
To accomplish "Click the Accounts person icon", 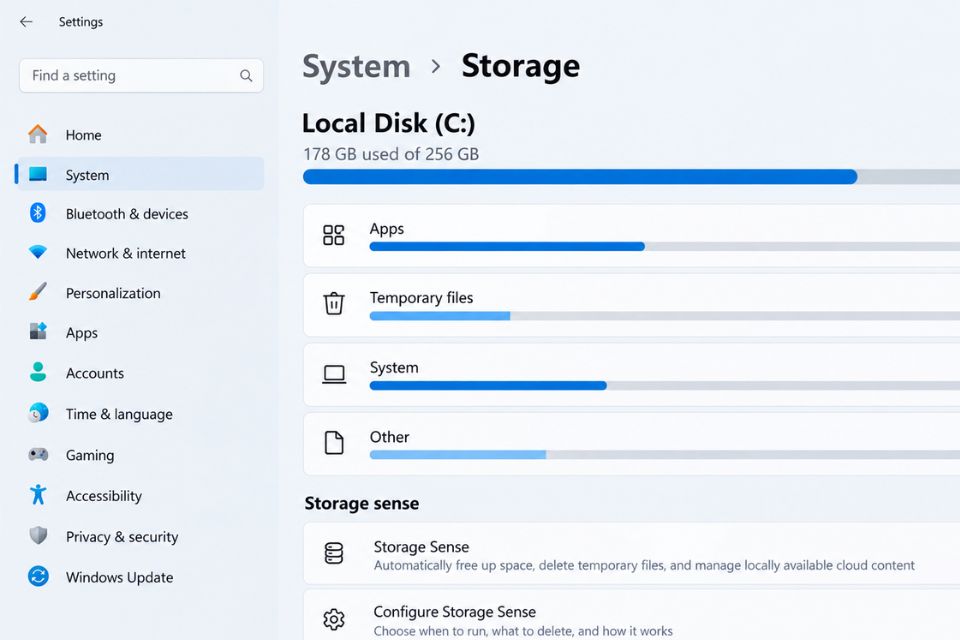I will (38, 372).
